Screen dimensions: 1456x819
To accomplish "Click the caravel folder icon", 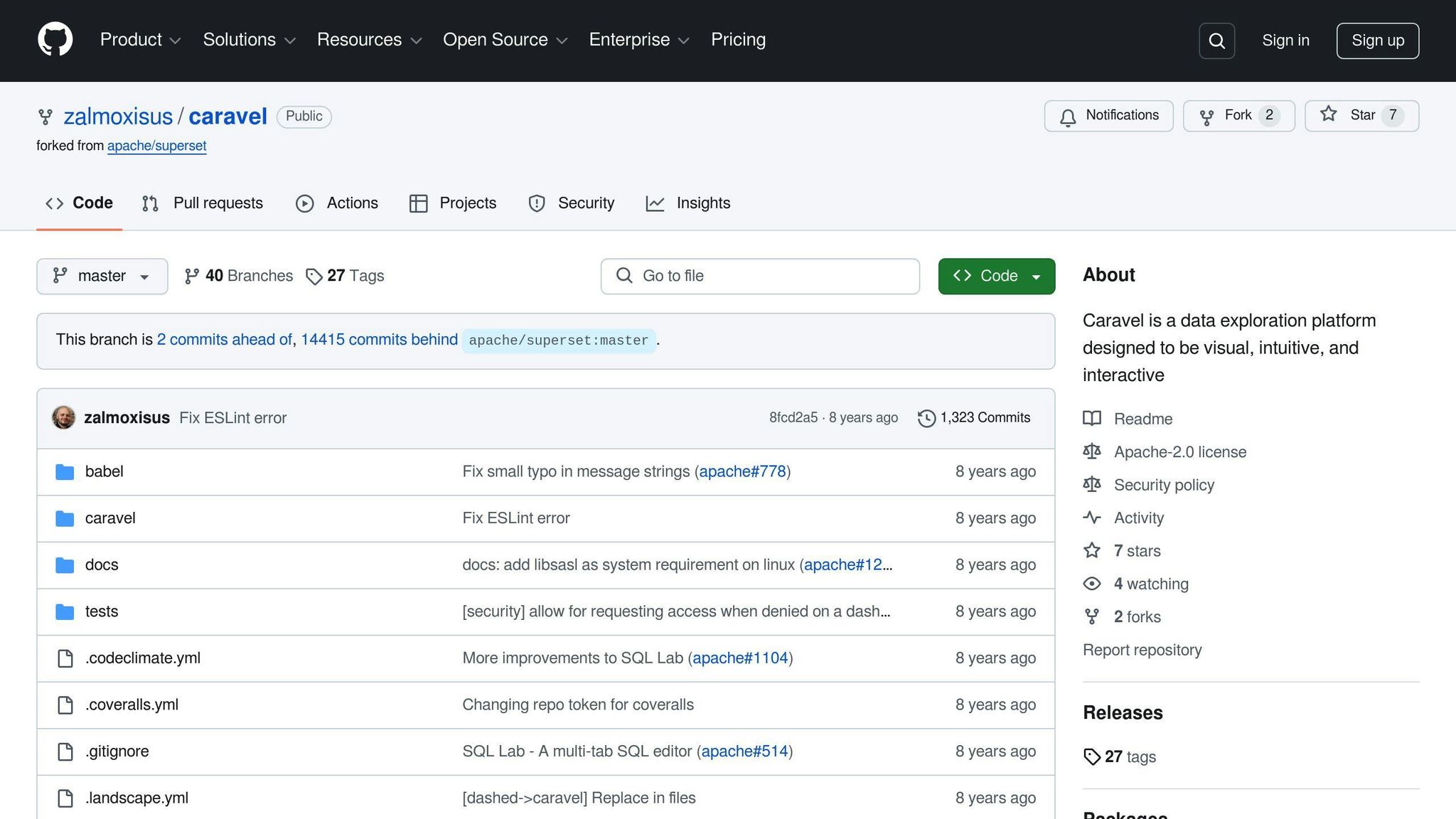I will [65, 518].
